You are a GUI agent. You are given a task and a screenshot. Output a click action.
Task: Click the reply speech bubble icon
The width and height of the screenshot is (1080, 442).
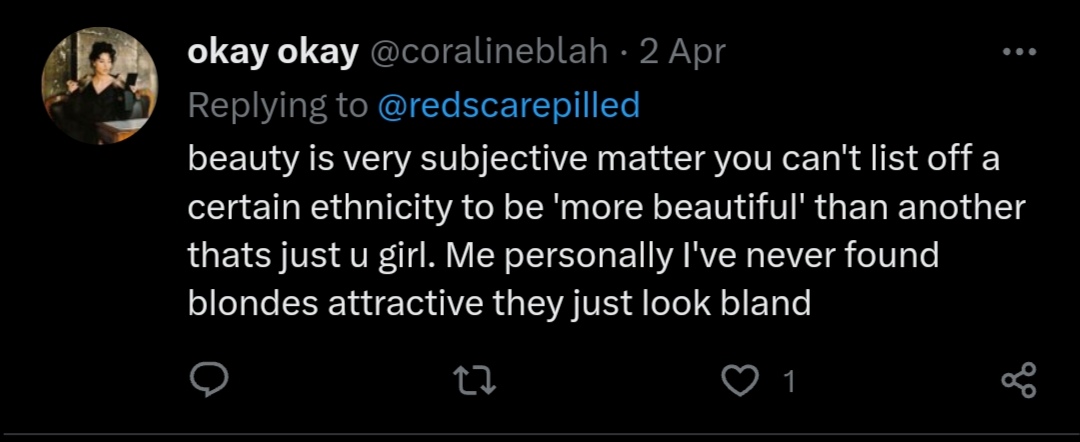(x=210, y=381)
